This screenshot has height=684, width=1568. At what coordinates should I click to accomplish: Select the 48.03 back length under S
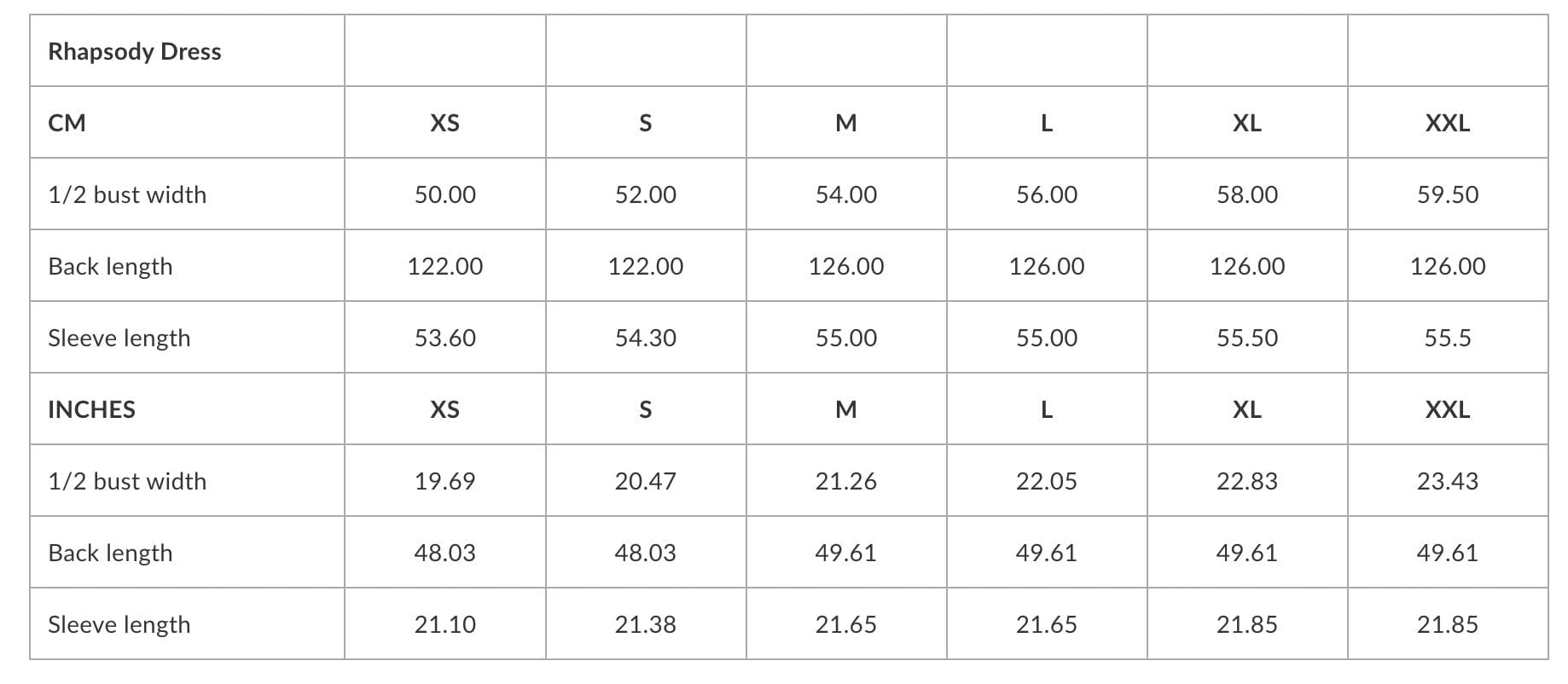click(x=645, y=553)
